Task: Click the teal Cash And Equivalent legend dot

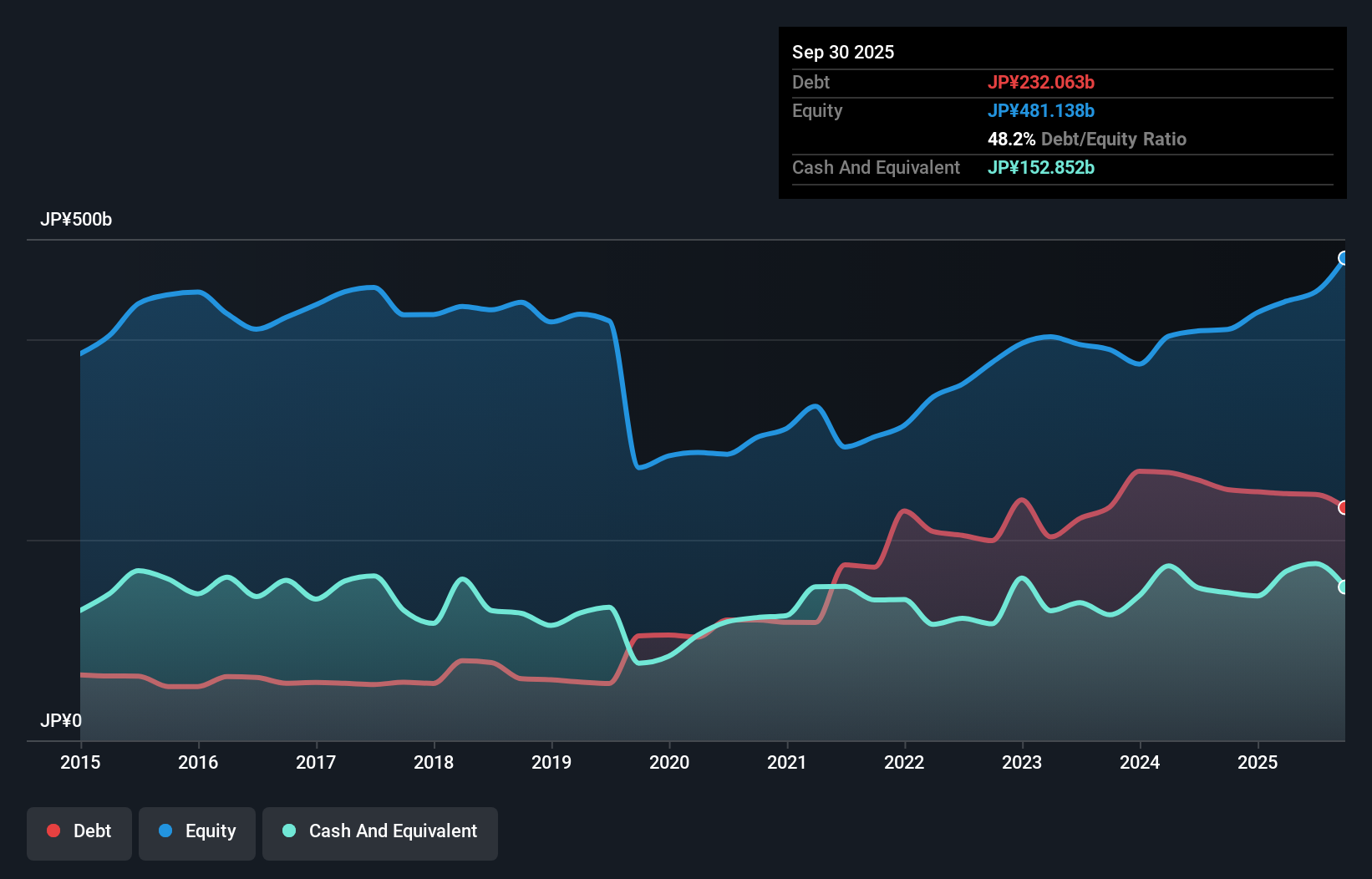Action: (288, 831)
